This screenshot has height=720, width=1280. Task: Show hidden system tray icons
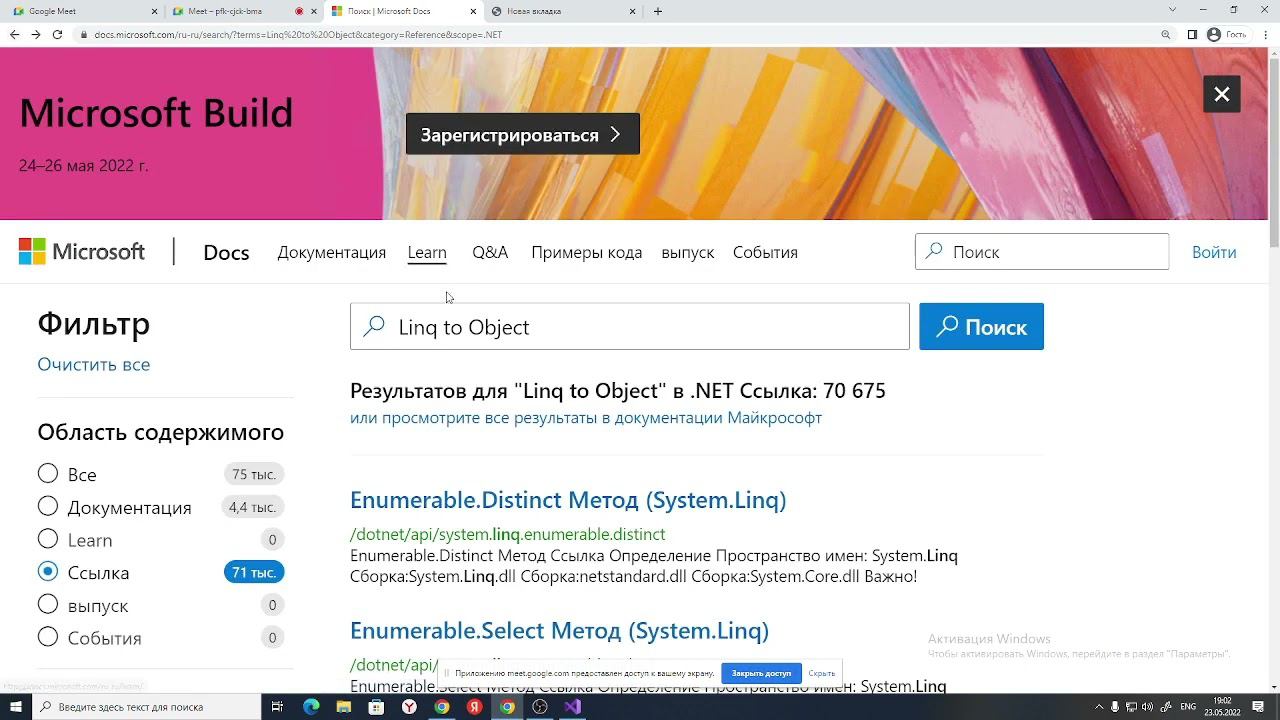1099,707
